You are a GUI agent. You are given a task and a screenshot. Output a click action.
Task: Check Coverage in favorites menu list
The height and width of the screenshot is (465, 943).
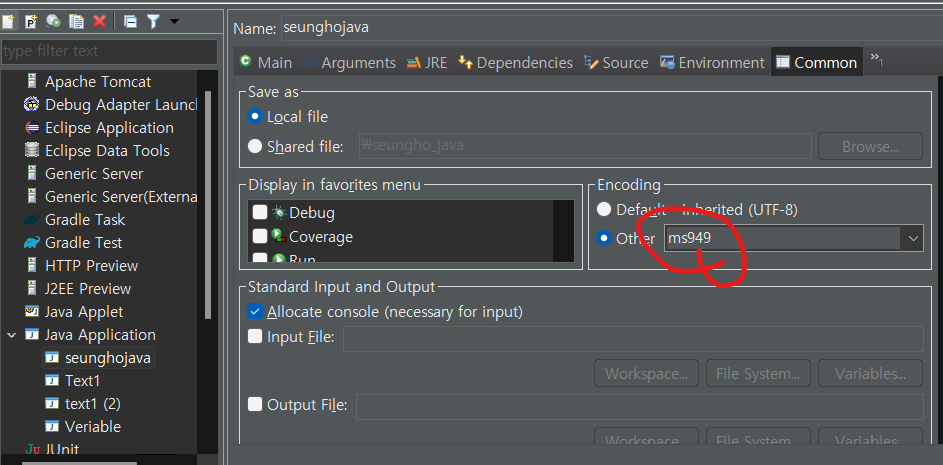click(x=260, y=236)
